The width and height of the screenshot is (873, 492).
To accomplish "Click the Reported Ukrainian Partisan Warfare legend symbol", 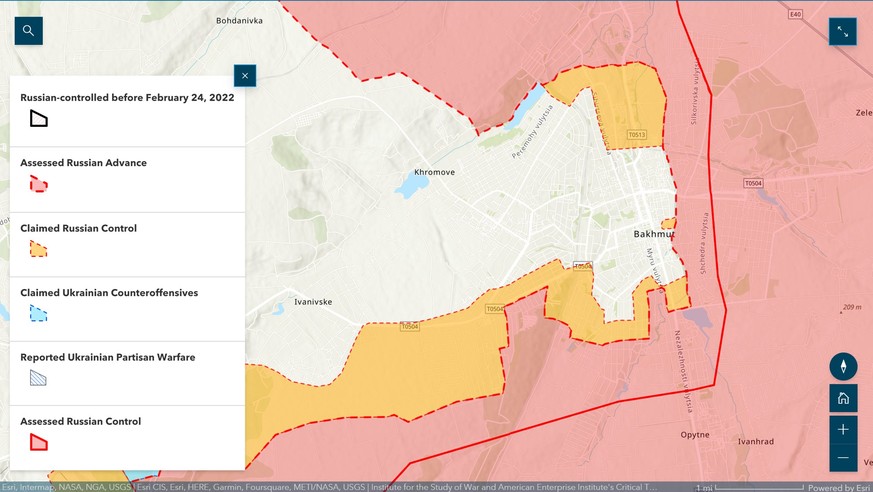I will (x=38, y=378).
